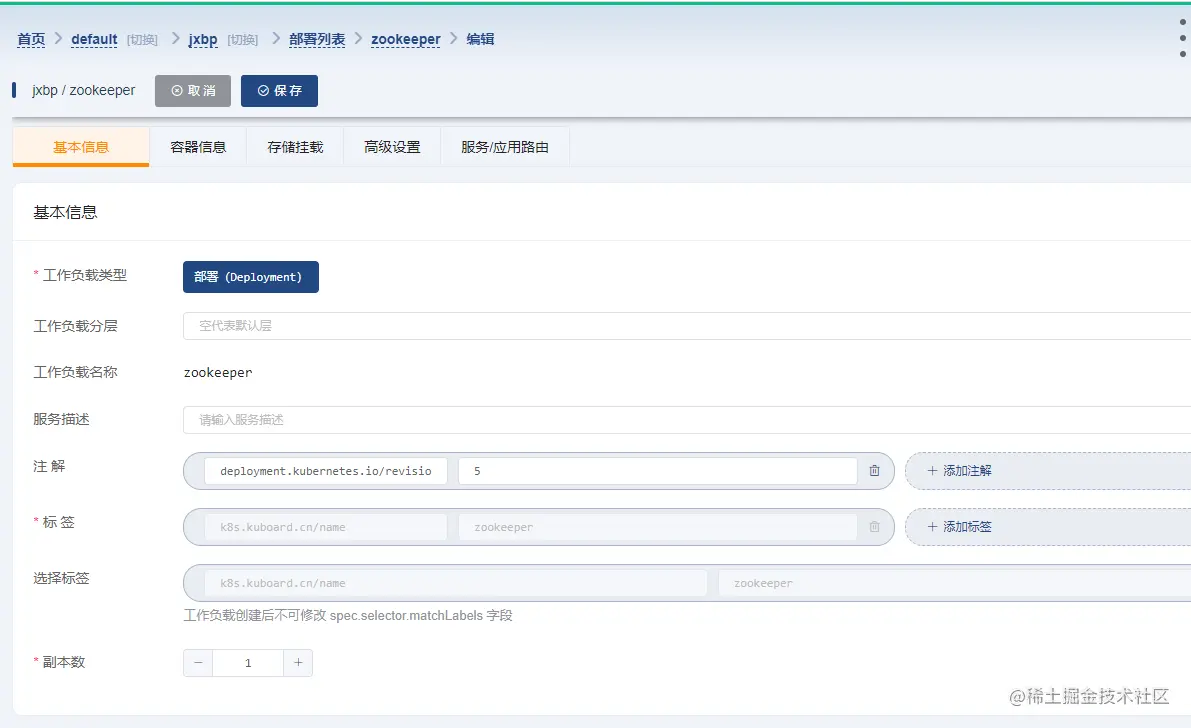Click the 工作负载分层 input field

[687, 325]
